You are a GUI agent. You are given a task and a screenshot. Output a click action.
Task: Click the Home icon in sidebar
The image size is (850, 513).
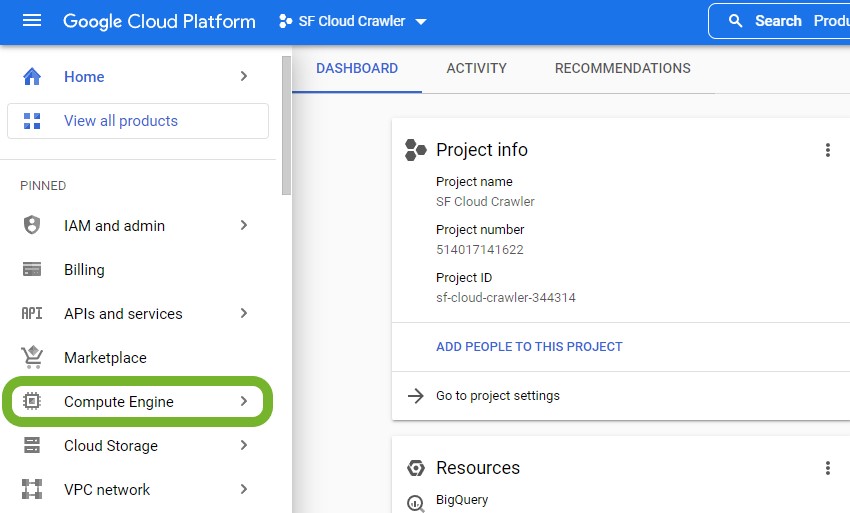(x=32, y=77)
